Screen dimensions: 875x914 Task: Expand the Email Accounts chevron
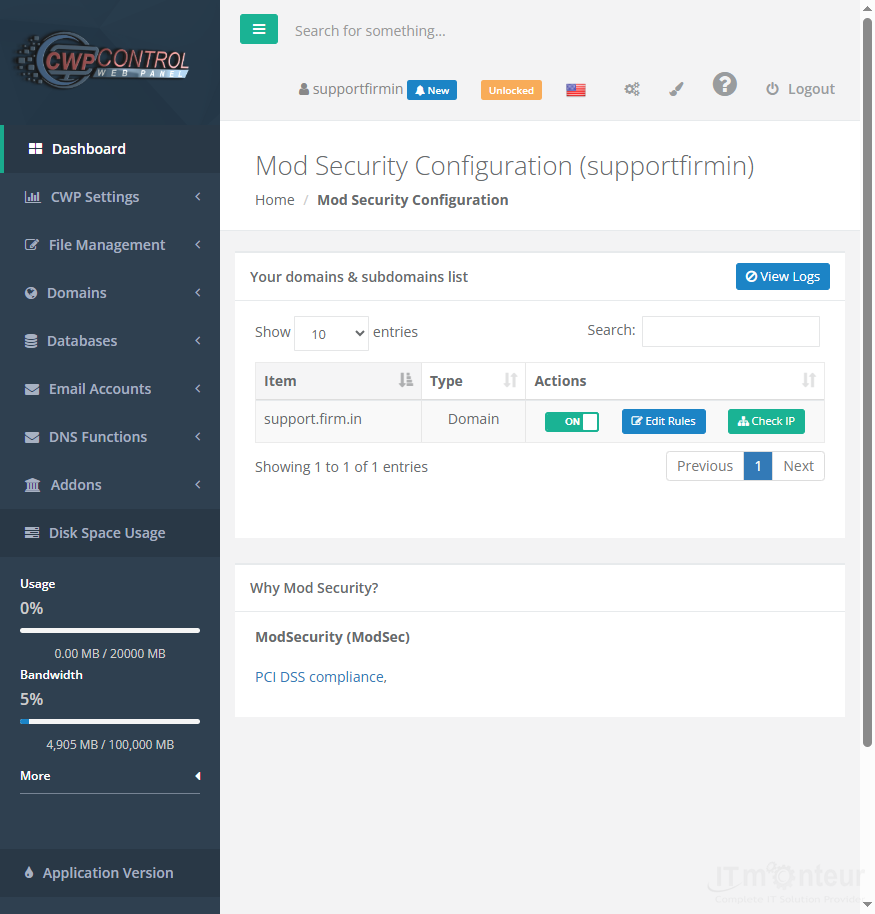198,389
